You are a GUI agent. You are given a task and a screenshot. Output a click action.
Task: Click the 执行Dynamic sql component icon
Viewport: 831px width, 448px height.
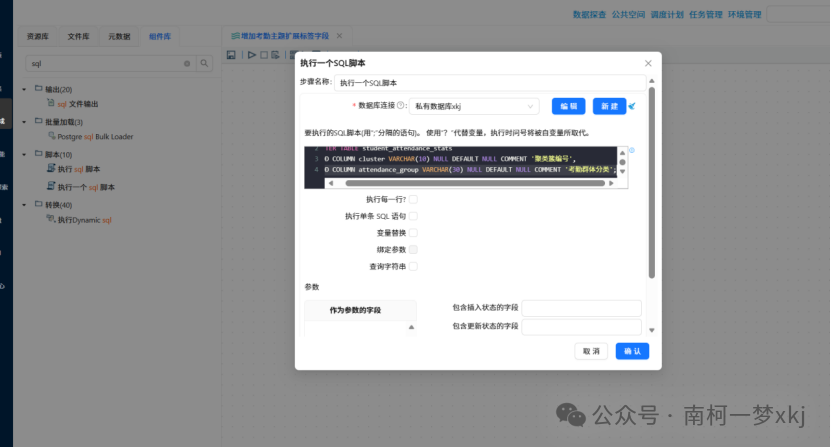point(51,218)
